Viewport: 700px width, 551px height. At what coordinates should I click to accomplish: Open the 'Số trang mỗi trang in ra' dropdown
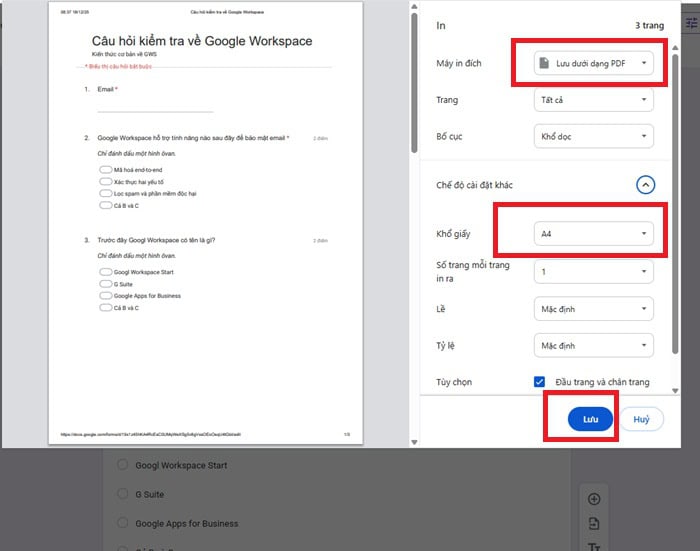[x=593, y=271]
